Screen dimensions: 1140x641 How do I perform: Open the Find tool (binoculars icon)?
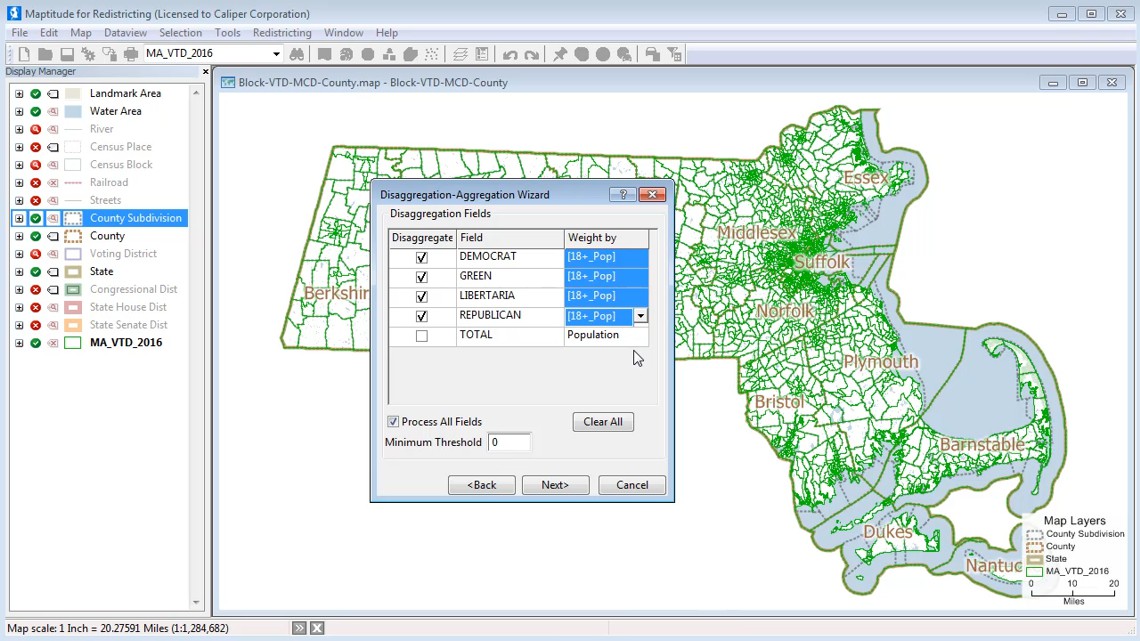click(x=296, y=53)
